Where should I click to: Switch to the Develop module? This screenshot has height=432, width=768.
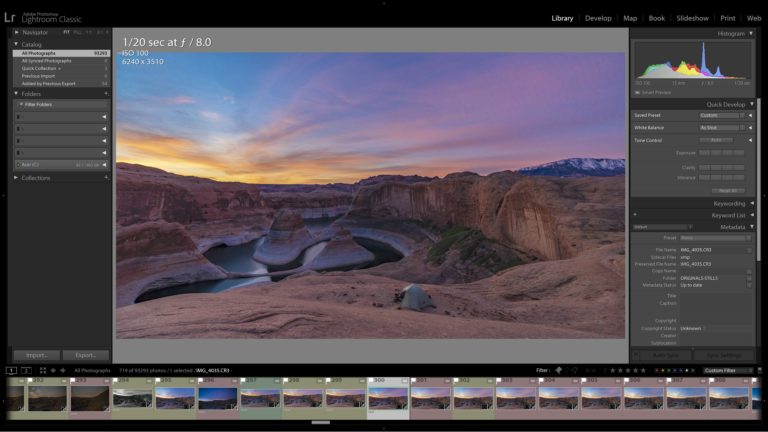(598, 18)
